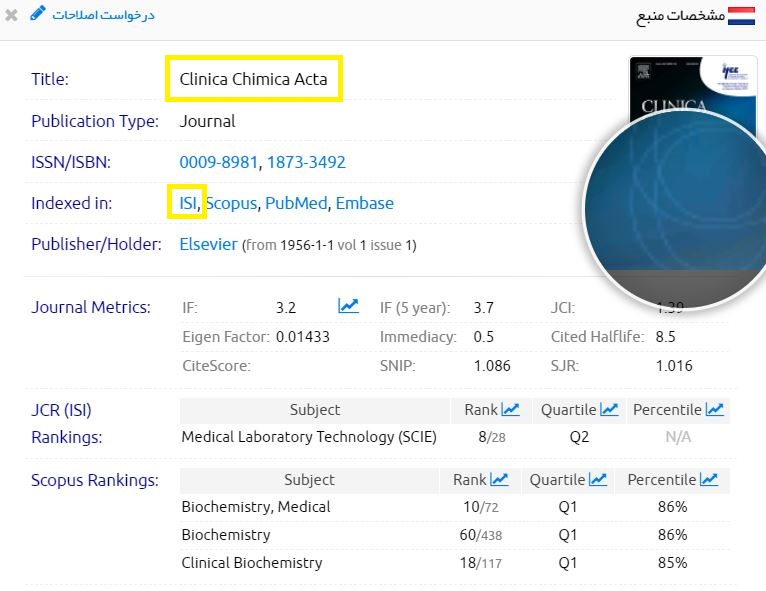Open ISSN 1873-3492 link

[x=306, y=162]
